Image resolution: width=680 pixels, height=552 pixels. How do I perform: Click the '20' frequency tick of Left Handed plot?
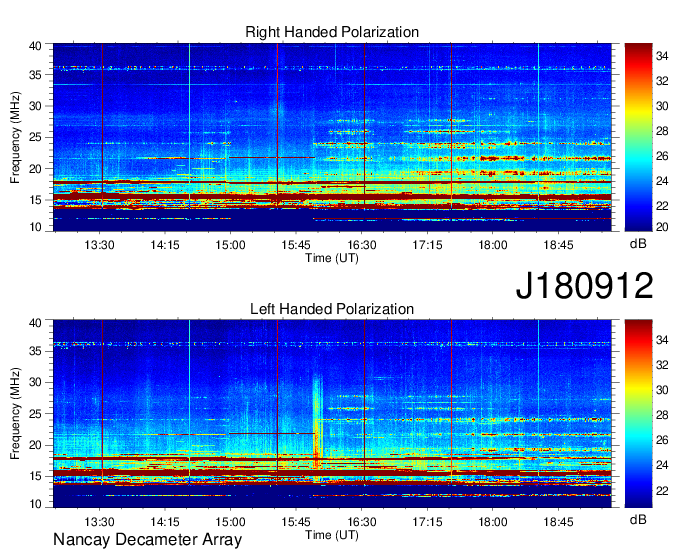(35, 445)
